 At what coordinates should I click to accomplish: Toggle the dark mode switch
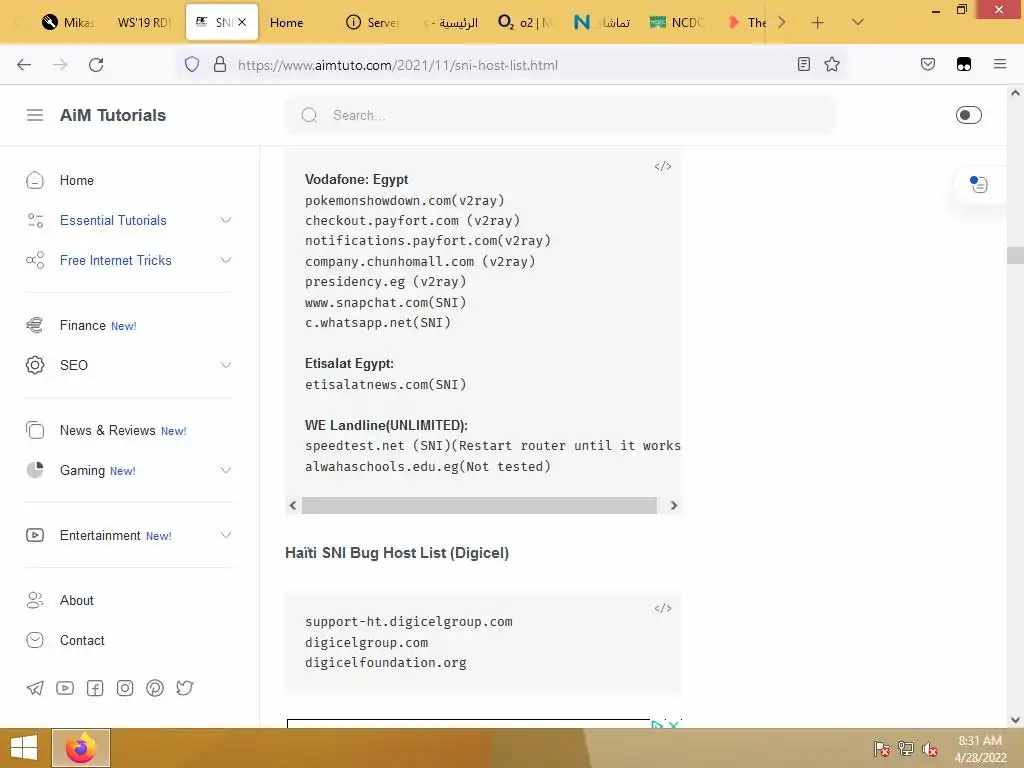[x=968, y=115]
